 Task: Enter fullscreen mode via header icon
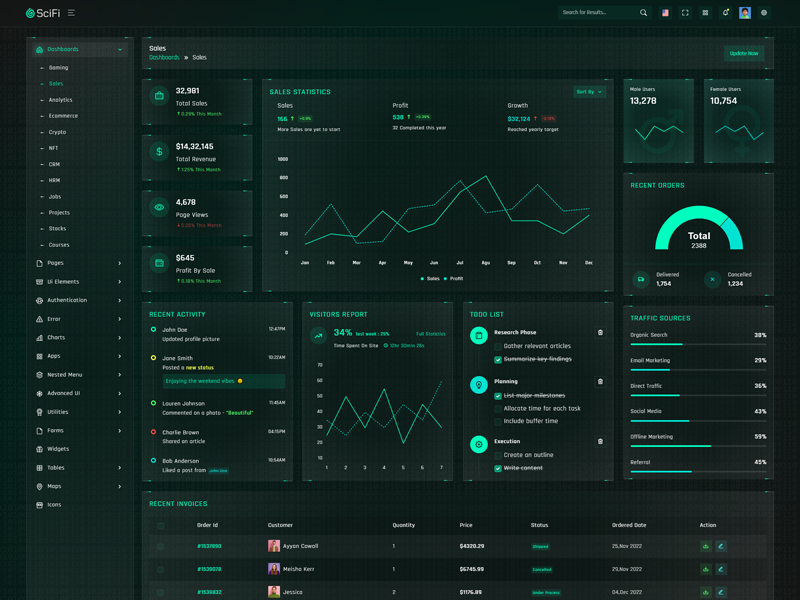[x=685, y=13]
